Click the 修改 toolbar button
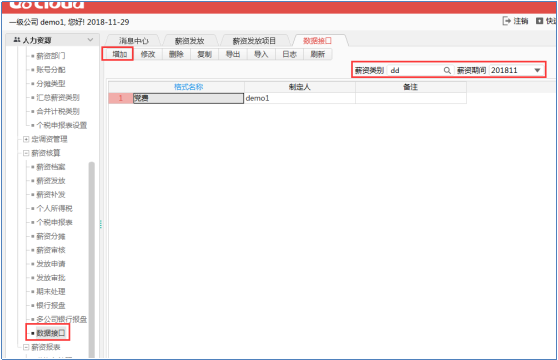The width and height of the screenshot is (558, 360). 148,54
